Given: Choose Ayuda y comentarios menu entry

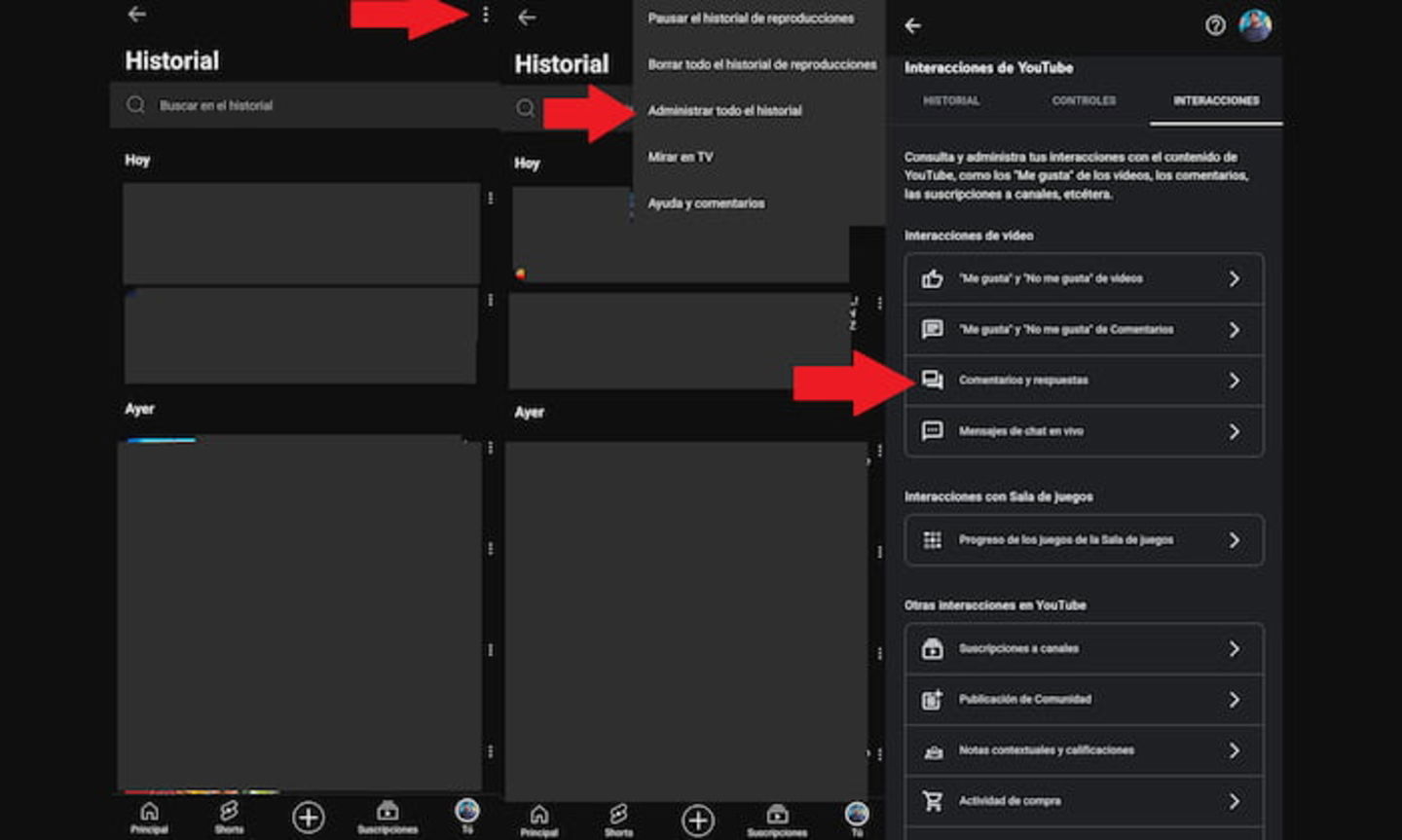Looking at the screenshot, I should [x=706, y=203].
